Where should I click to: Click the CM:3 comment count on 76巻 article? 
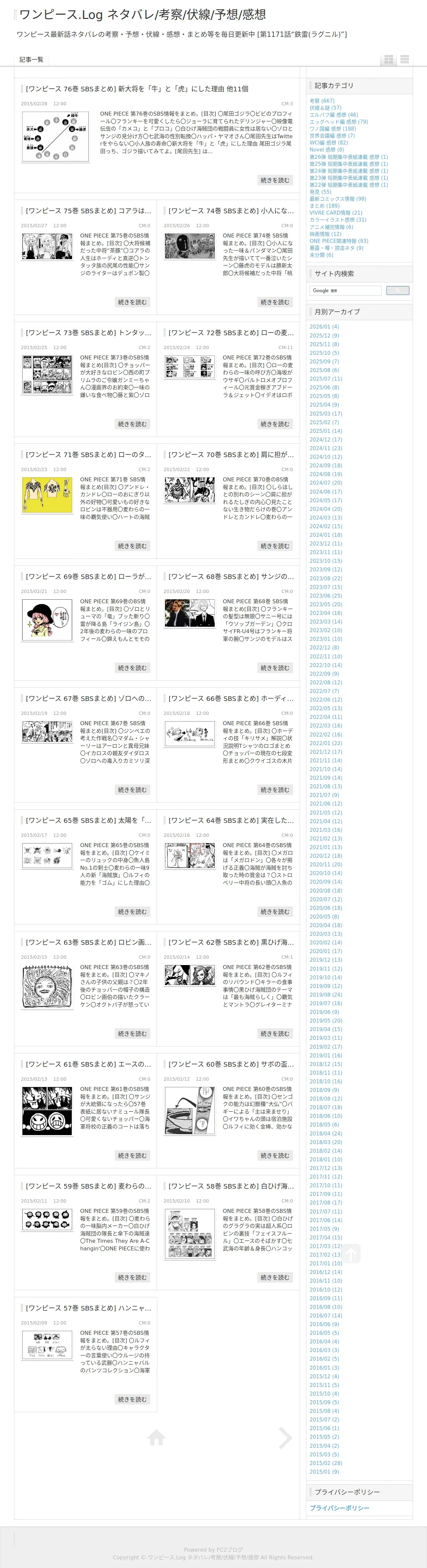[x=287, y=104]
